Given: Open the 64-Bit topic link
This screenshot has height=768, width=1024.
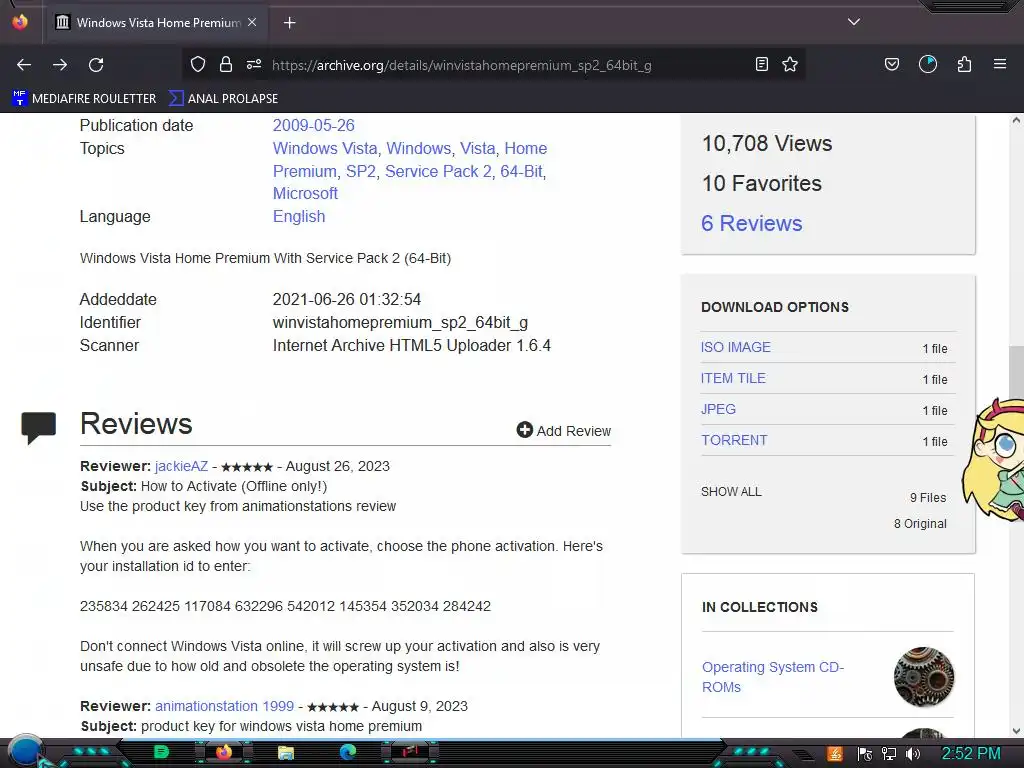Looking at the screenshot, I should click(x=521, y=171).
